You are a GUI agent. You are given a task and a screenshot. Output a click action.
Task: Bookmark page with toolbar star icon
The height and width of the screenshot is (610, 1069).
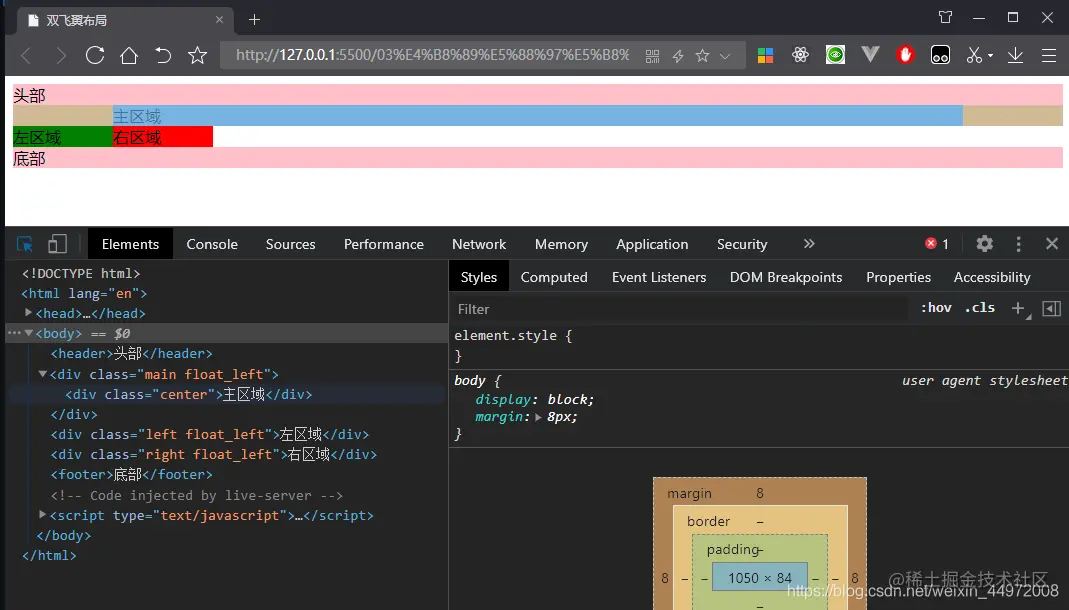[x=198, y=55]
